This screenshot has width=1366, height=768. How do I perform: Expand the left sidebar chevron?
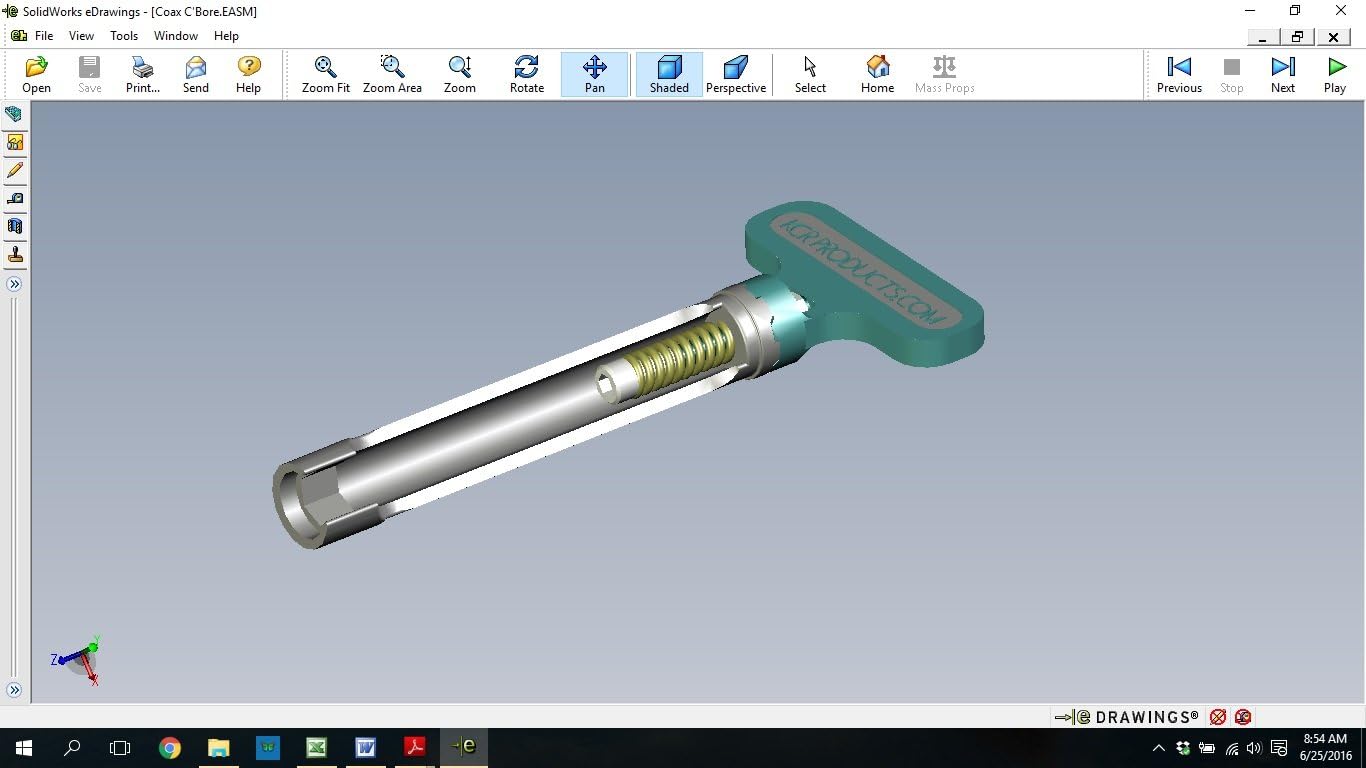tap(15, 283)
